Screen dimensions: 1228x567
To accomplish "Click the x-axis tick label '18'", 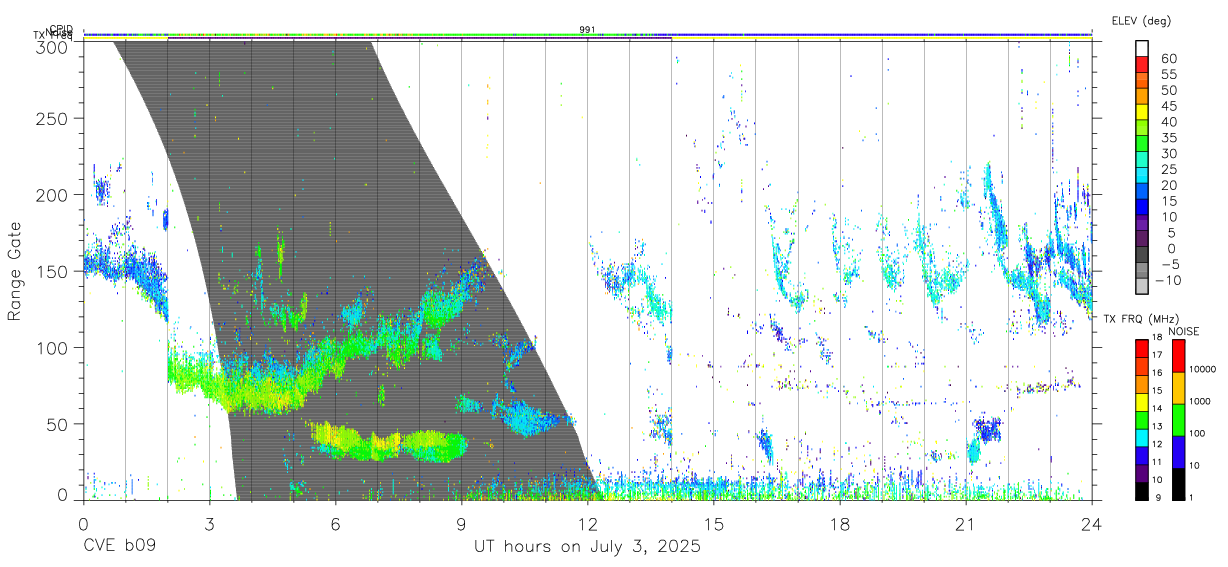I will pyautogui.click(x=839, y=524).
